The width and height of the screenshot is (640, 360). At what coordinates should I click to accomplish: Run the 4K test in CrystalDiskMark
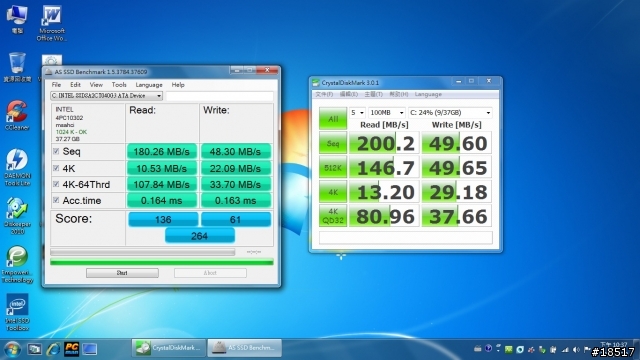pyautogui.click(x=333, y=192)
